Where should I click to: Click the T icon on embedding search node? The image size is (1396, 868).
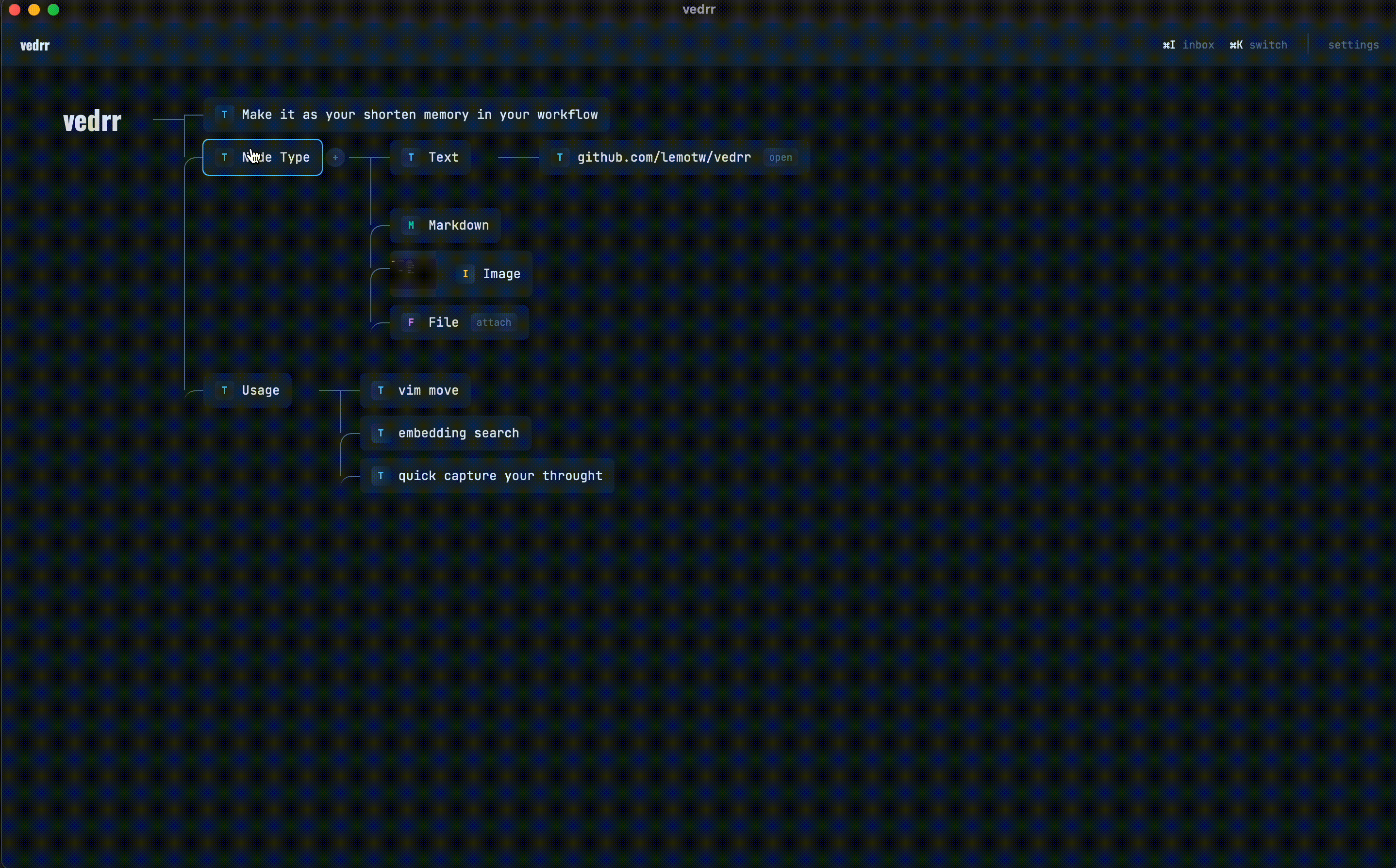[381, 433]
